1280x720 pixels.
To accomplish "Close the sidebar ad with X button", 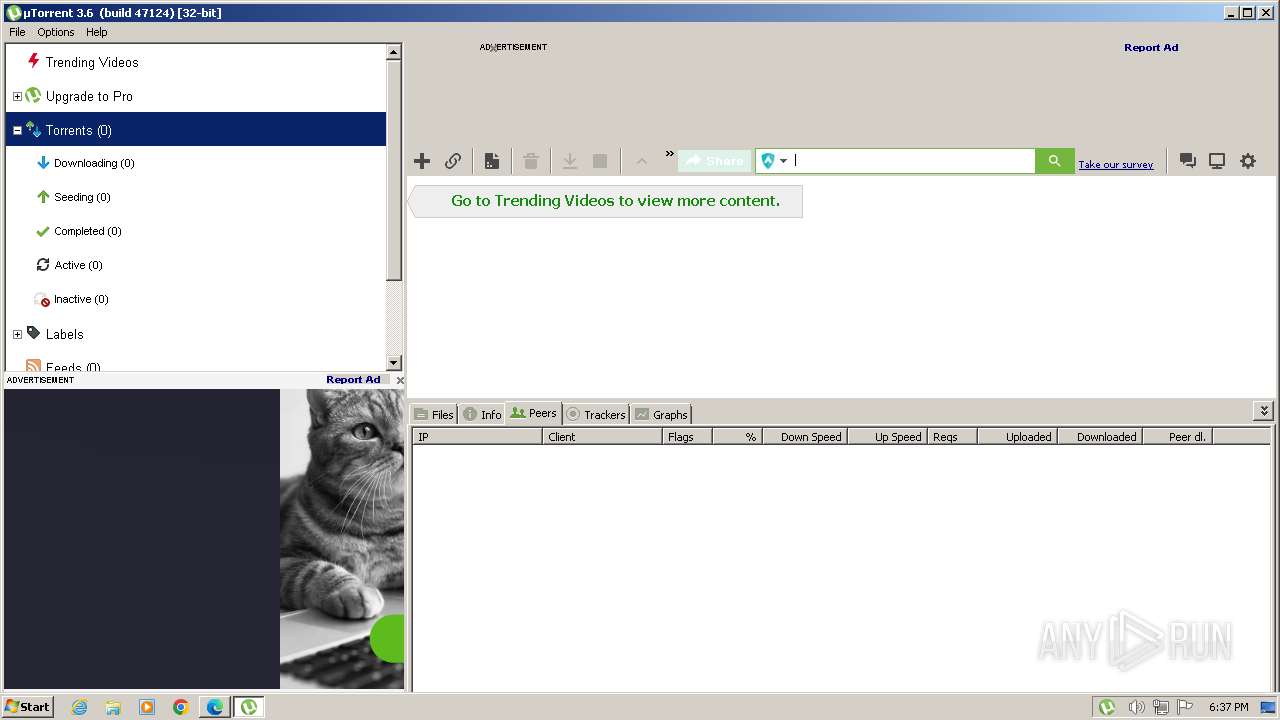I will tap(400, 380).
